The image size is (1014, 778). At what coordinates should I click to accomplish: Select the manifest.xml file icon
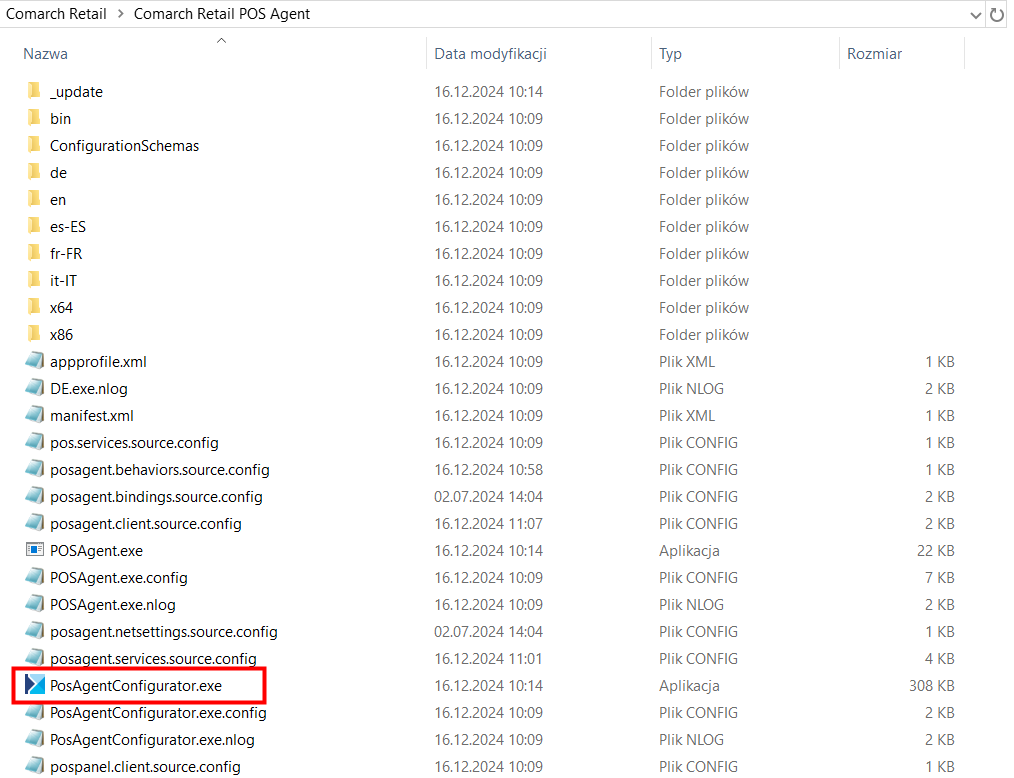[x=35, y=415]
